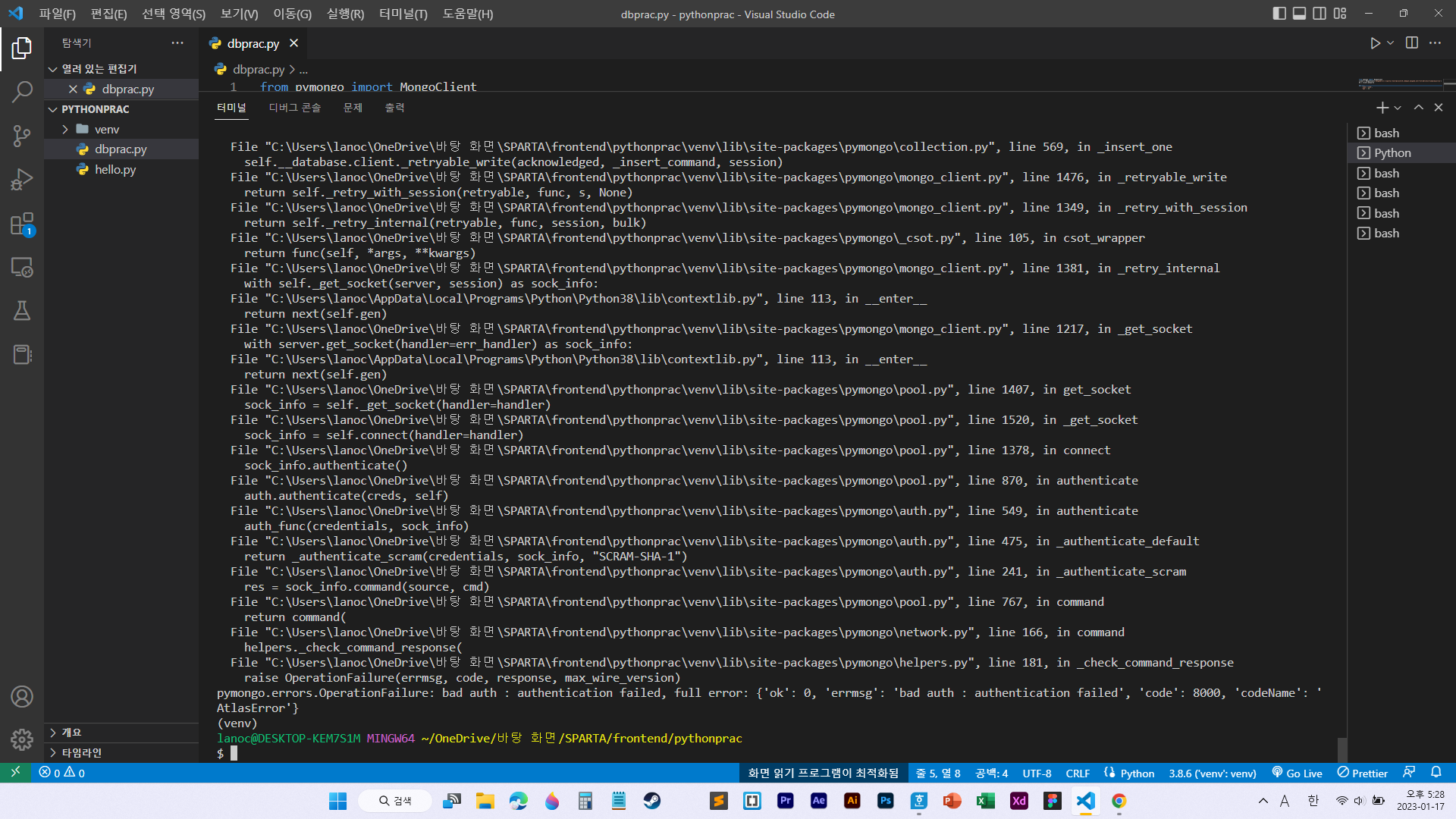This screenshot has height=819, width=1456.
Task: Click the editor minimap
Action: 1401,83
